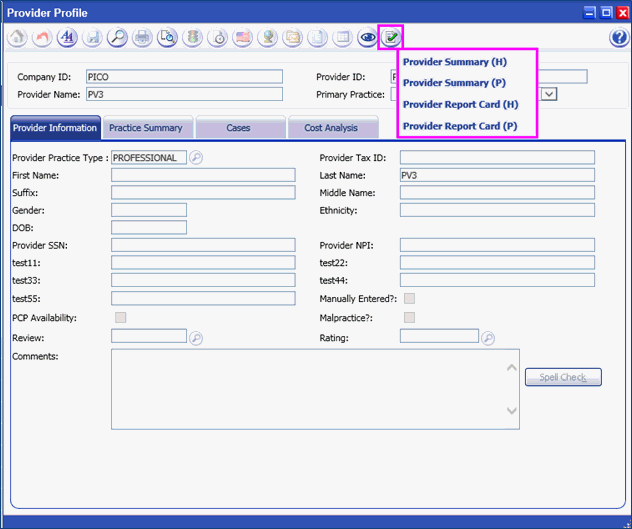632x529 pixels.
Task: Click the American flag toolbar icon
Action: coord(242,38)
